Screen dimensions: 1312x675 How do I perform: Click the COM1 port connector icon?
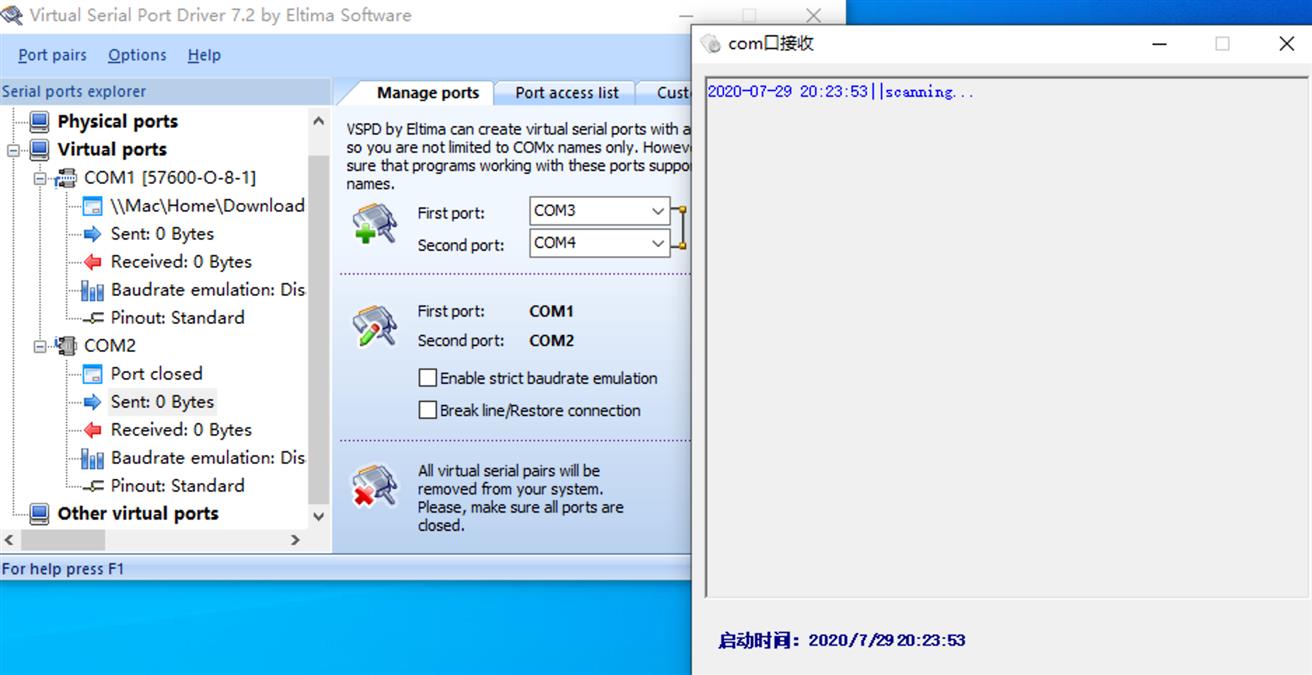[66, 177]
